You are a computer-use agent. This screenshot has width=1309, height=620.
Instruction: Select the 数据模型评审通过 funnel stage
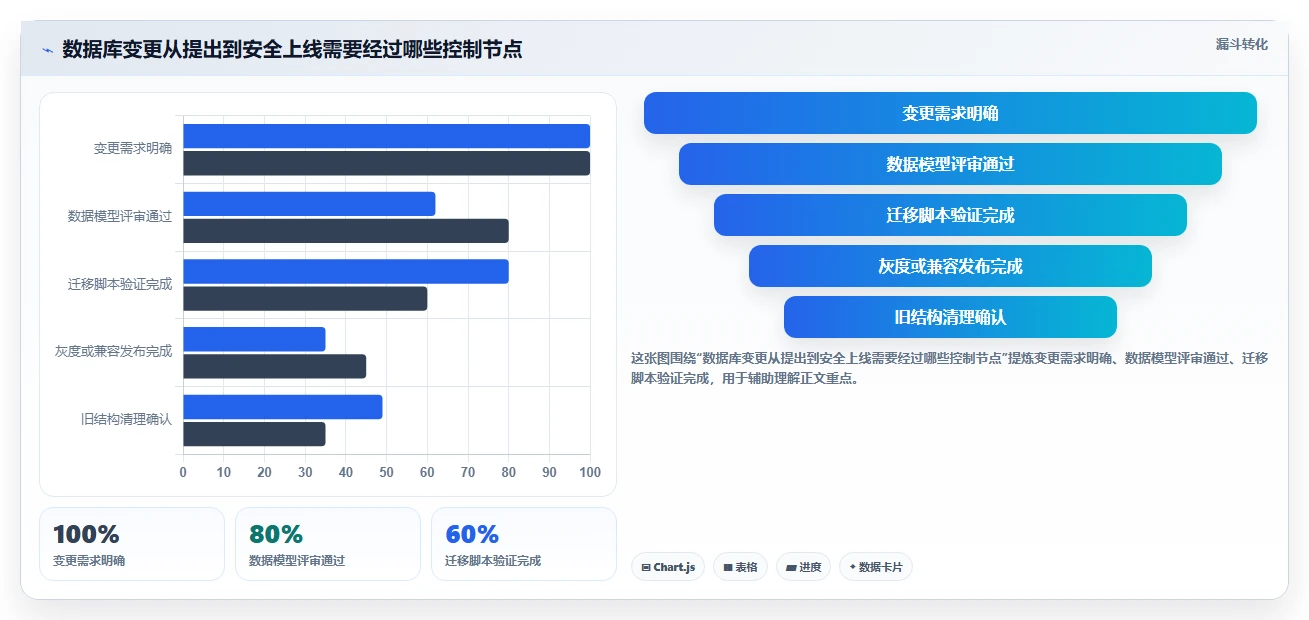[950, 164]
